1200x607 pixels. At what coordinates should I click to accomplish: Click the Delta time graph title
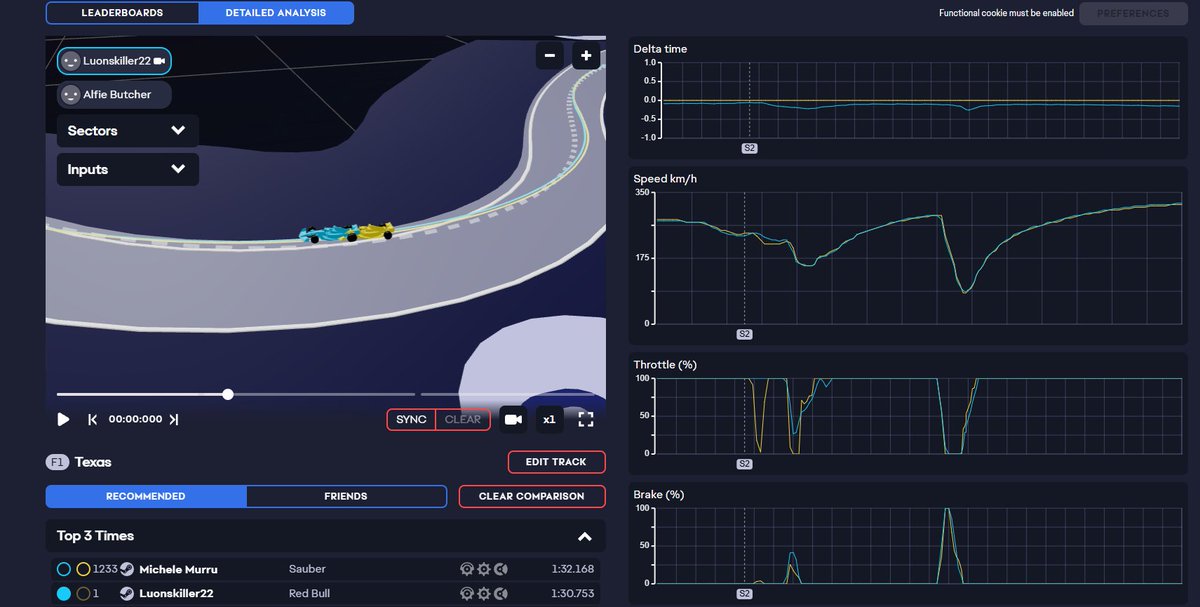(660, 49)
